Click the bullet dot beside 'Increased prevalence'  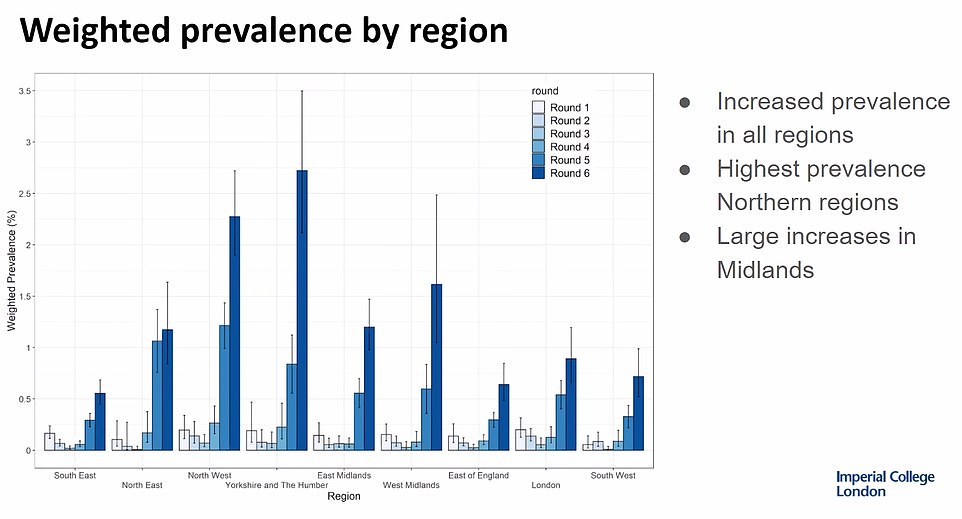(x=685, y=103)
